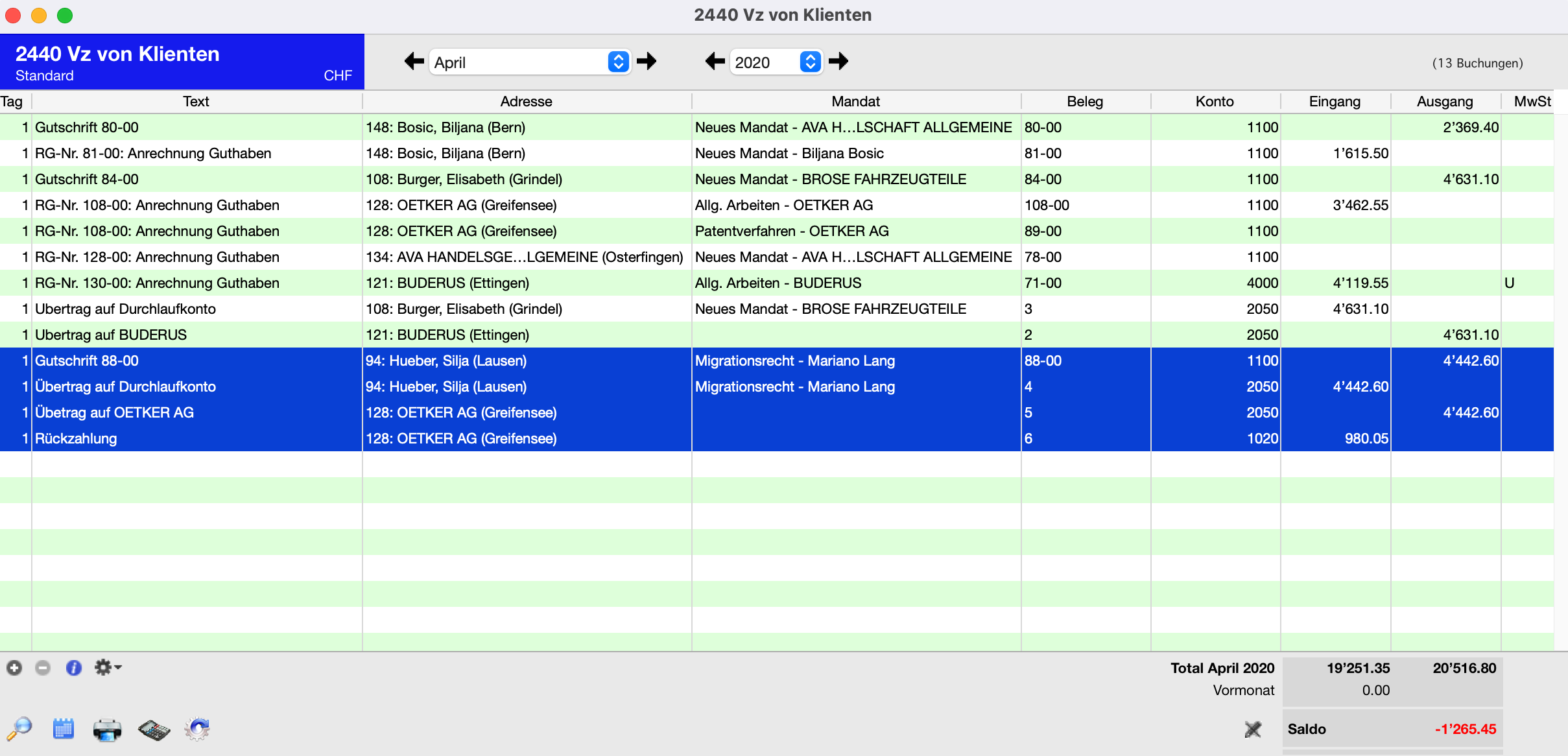Open the calculator icon

[154, 730]
